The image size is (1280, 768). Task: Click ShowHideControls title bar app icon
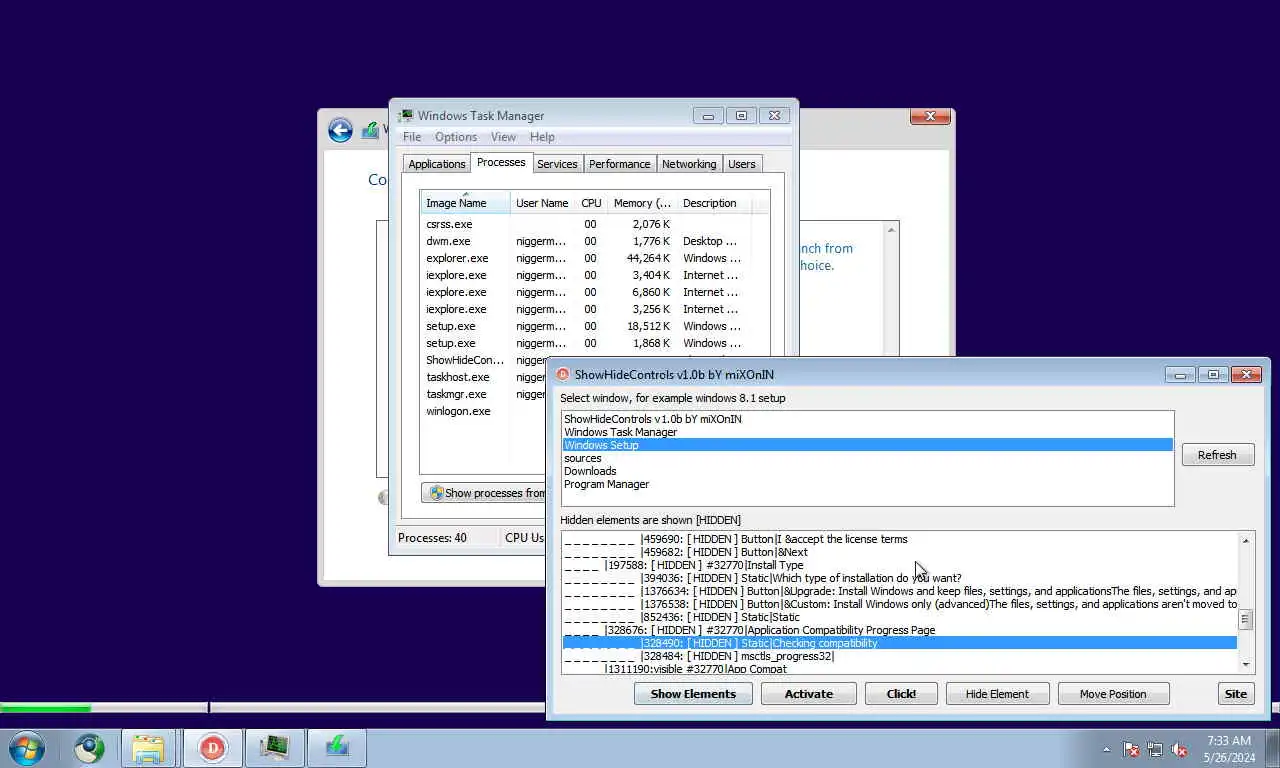click(563, 375)
